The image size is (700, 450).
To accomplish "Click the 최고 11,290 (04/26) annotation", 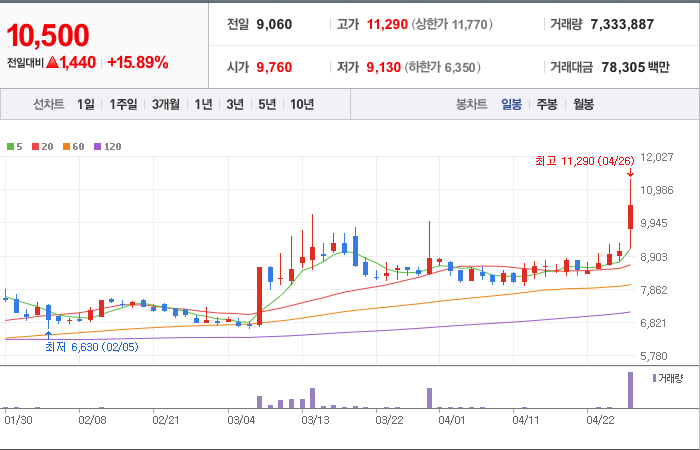I will tap(584, 161).
